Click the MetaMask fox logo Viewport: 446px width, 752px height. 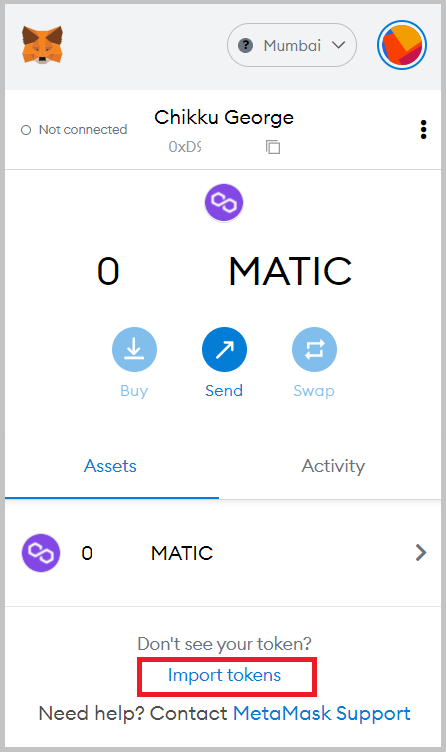42,45
